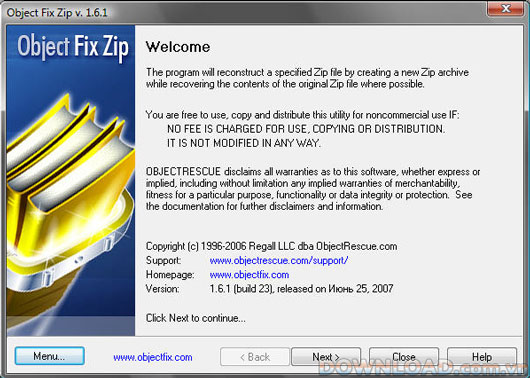This screenshot has width=530, height=378.
Task: Open the www.objectrescue.com/support/ link
Action: pos(279,261)
